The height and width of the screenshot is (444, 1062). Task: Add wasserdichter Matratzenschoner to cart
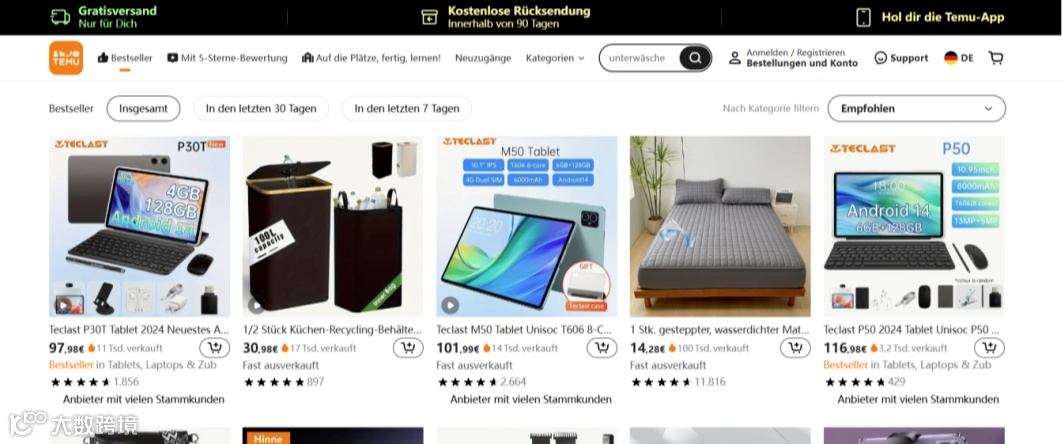tap(796, 349)
